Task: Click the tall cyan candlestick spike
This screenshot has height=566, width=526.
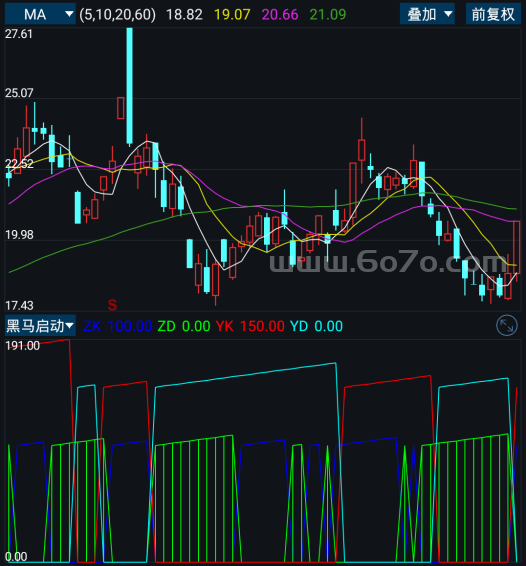Action: pos(129,87)
